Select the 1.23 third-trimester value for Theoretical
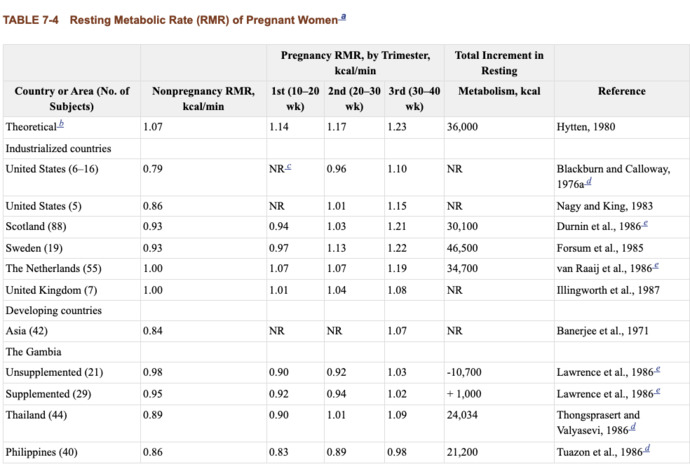 397,127
